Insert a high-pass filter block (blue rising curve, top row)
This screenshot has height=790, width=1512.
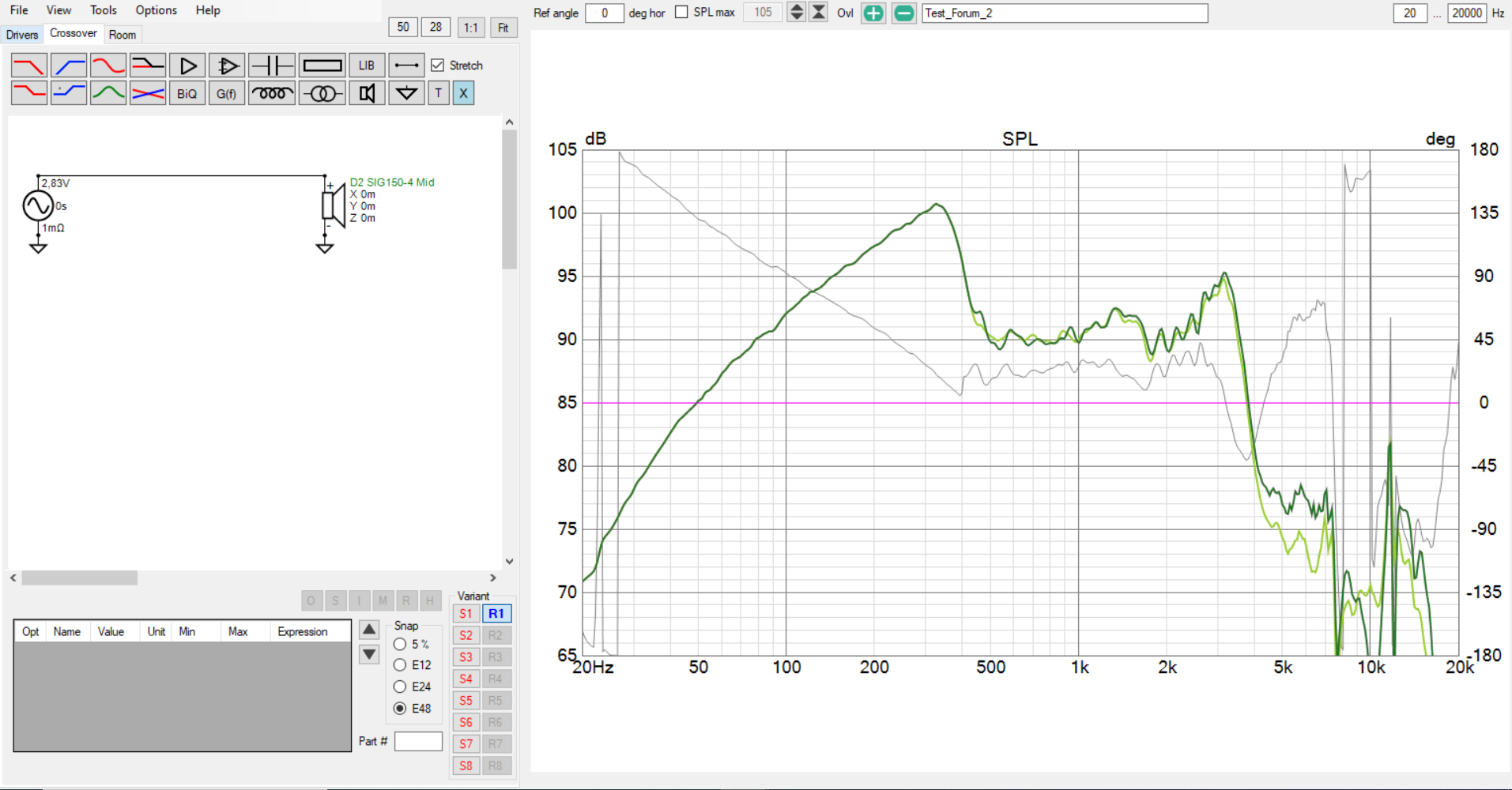tap(69, 65)
